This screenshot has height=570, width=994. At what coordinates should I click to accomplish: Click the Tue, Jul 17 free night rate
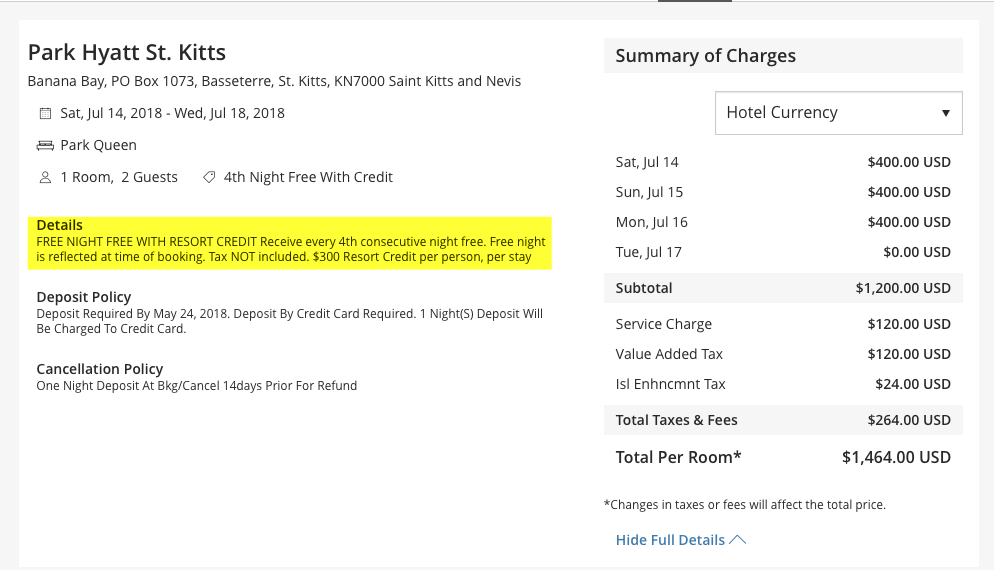tap(917, 252)
